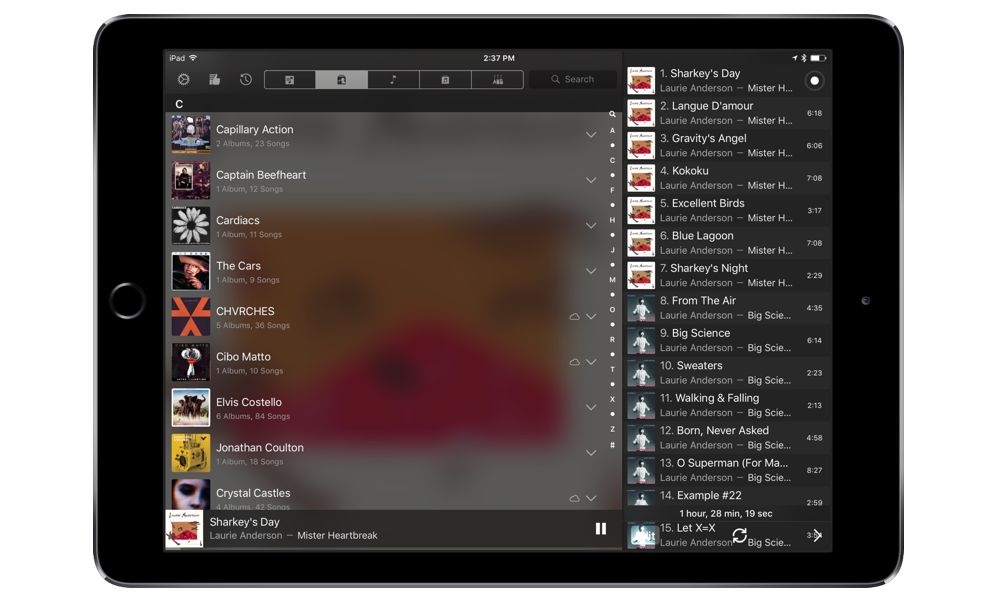Play queue track 8. From The Air
This screenshot has height=605, width=1000.
coord(728,308)
